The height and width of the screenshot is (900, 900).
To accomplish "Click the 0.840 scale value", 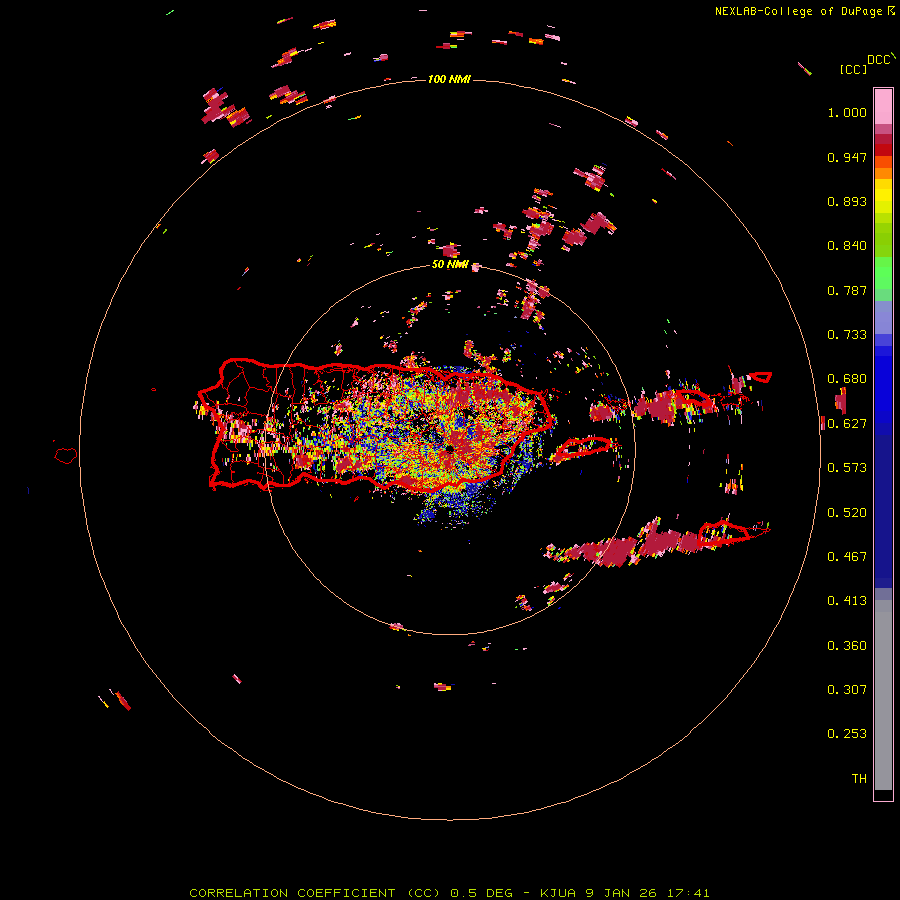I will 847,246.
